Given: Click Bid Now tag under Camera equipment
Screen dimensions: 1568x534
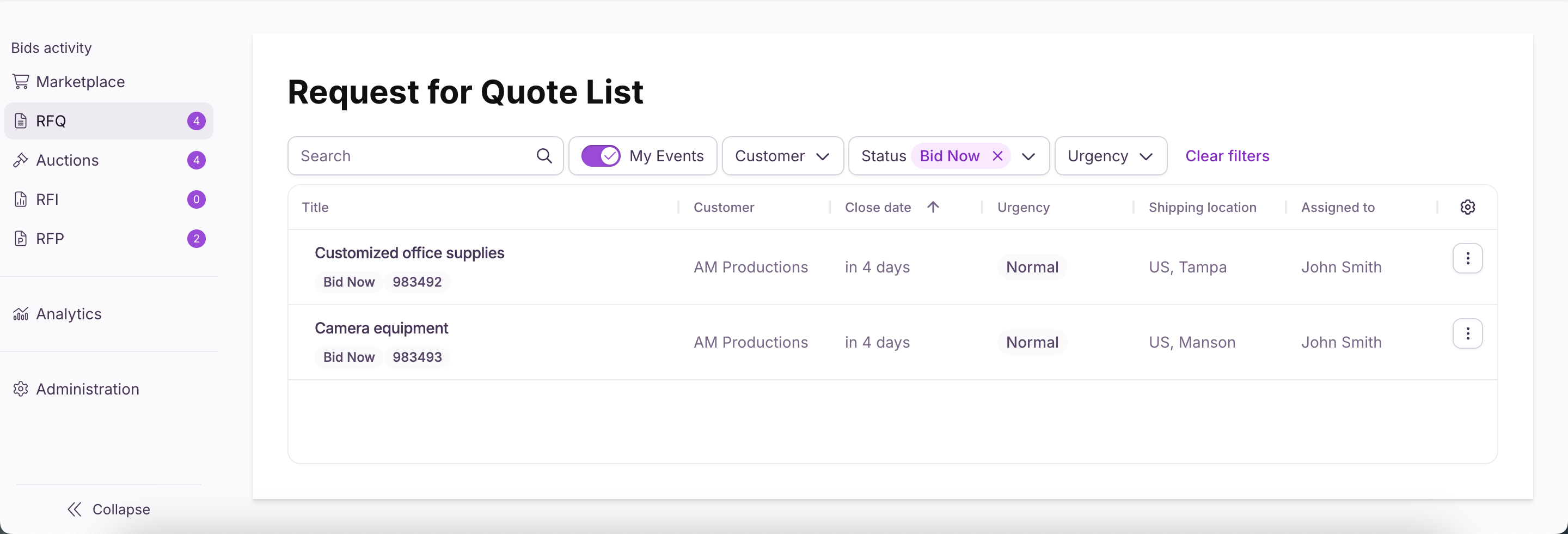Looking at the screenshot, I should [349, 357].
